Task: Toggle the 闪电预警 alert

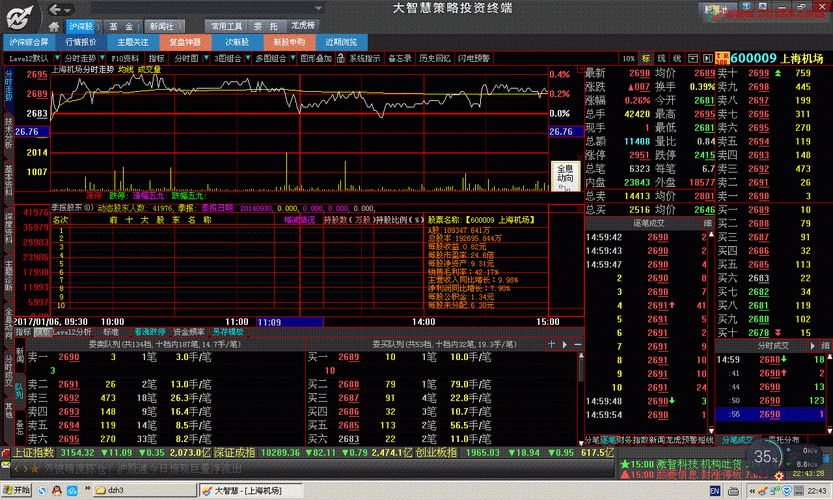Action: point(474,58)
